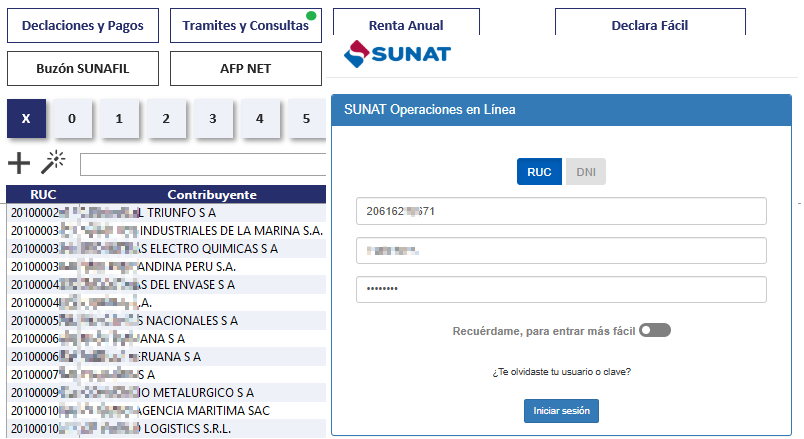Open Buzón SUNAFIL

(83, 68)
